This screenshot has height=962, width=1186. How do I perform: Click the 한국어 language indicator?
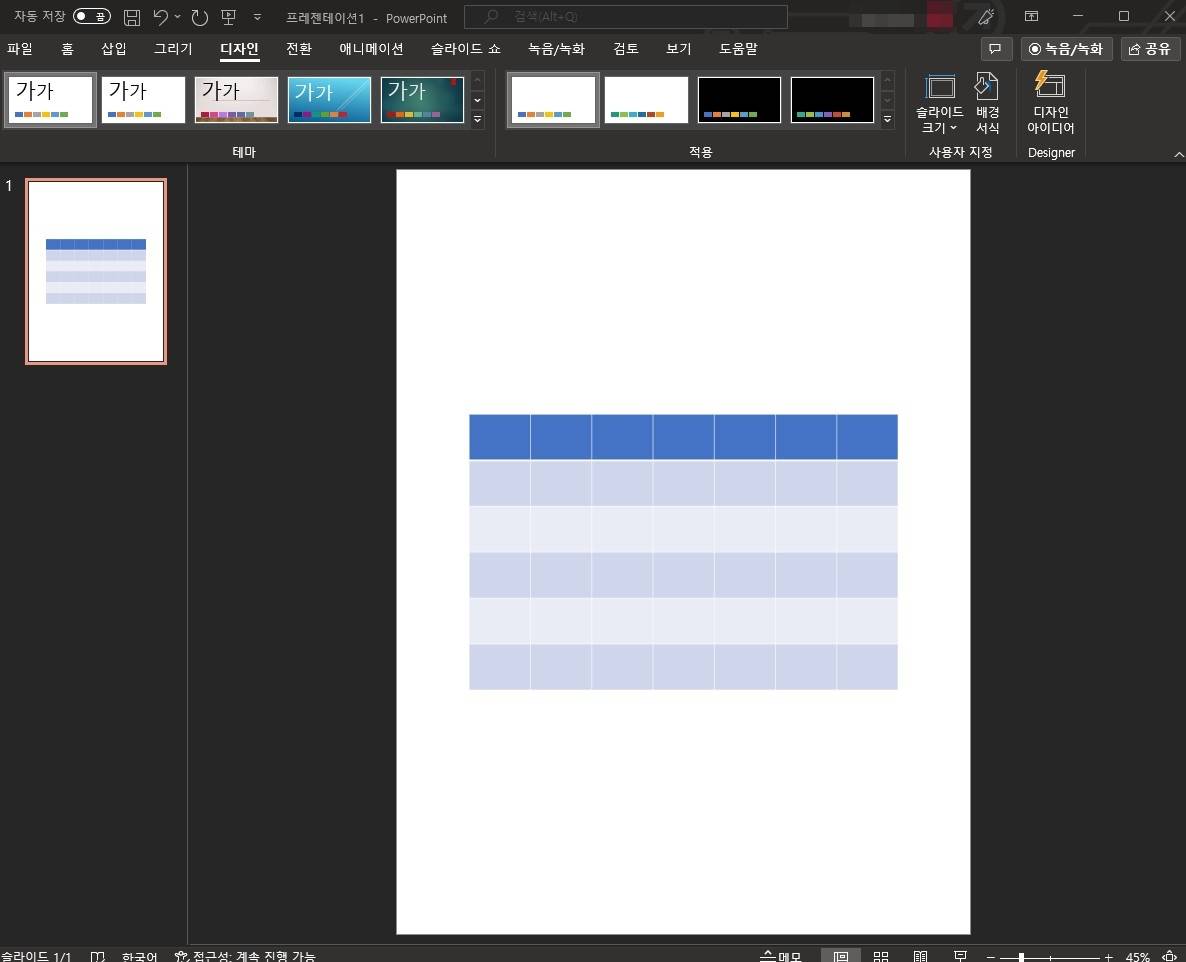139,956
